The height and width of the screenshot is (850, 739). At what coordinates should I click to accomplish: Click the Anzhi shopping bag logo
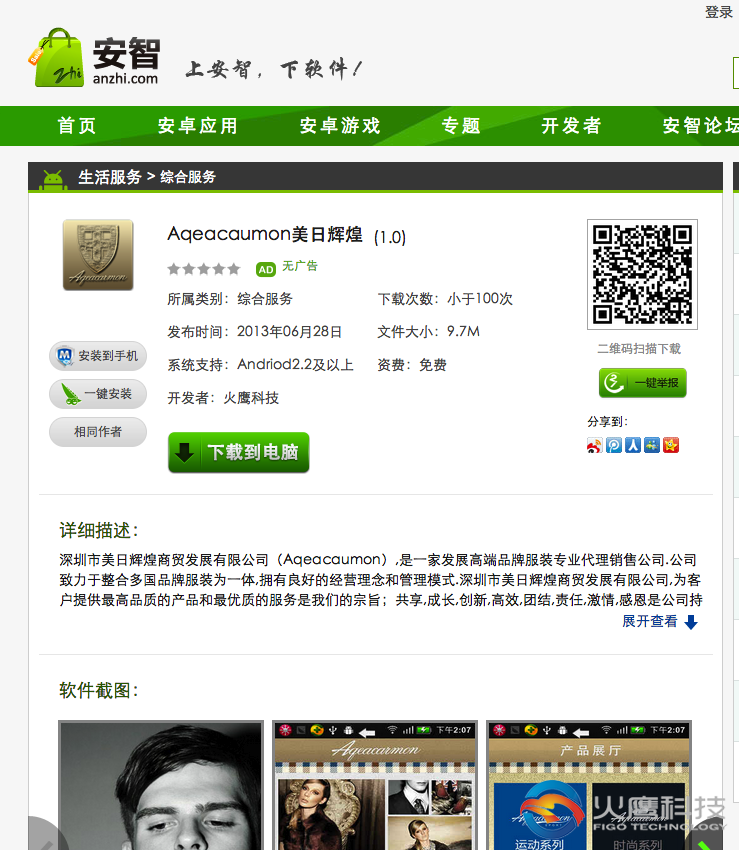coord(56,57)
